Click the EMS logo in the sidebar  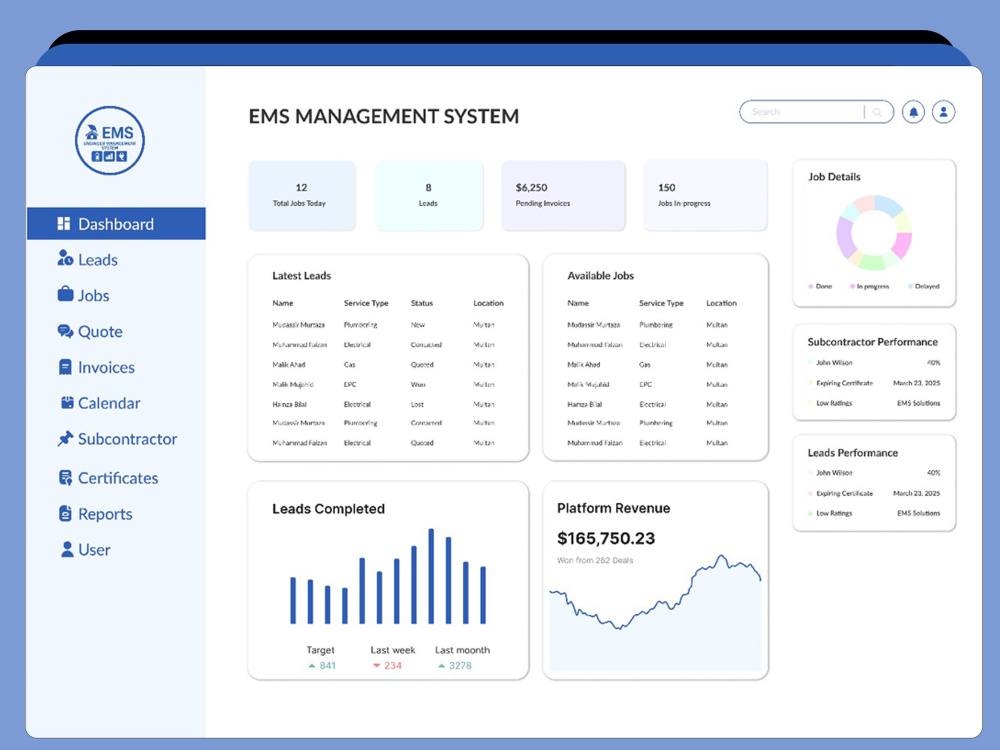point(110,140)
